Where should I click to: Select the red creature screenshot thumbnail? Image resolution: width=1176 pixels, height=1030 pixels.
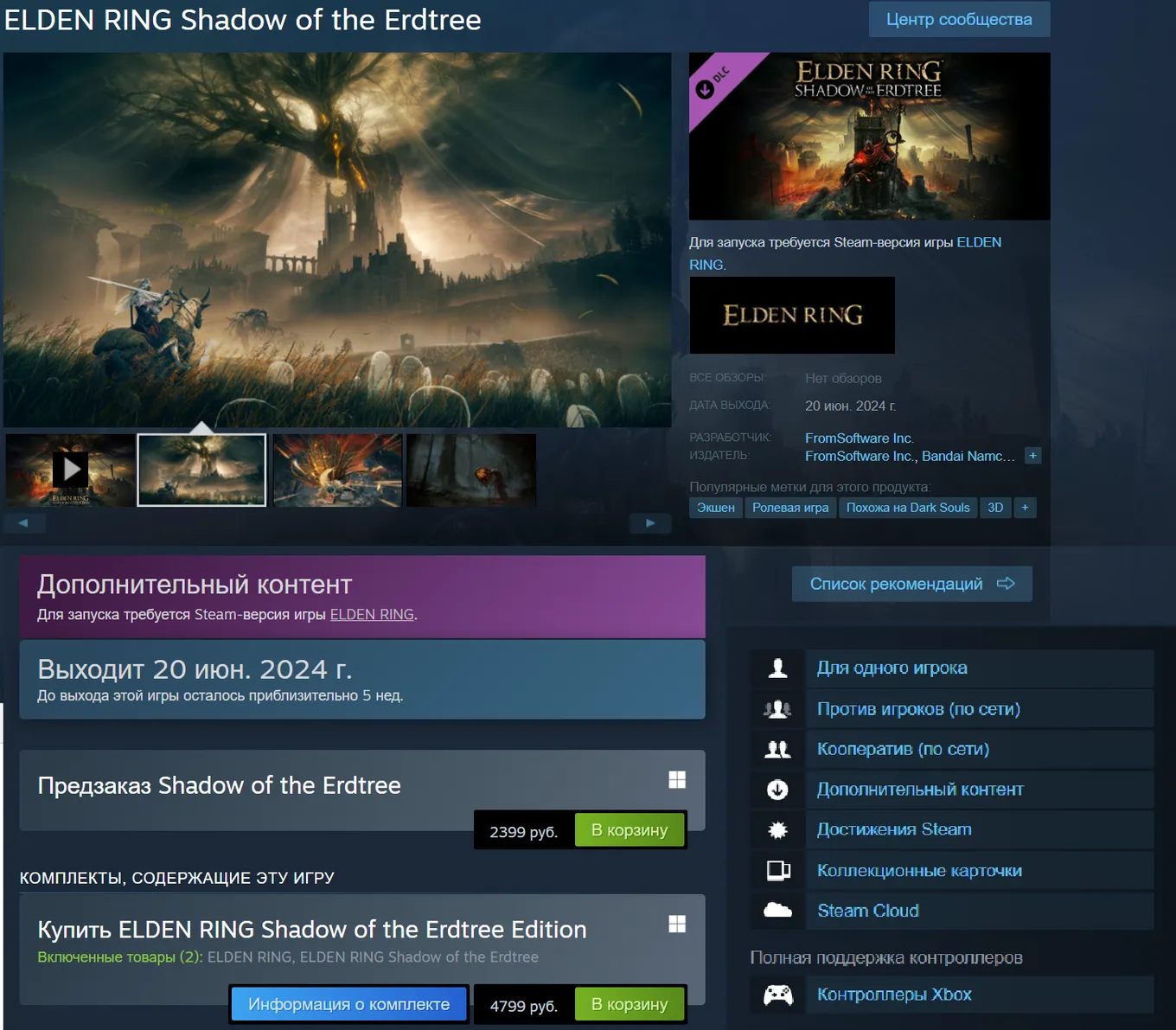337,470
